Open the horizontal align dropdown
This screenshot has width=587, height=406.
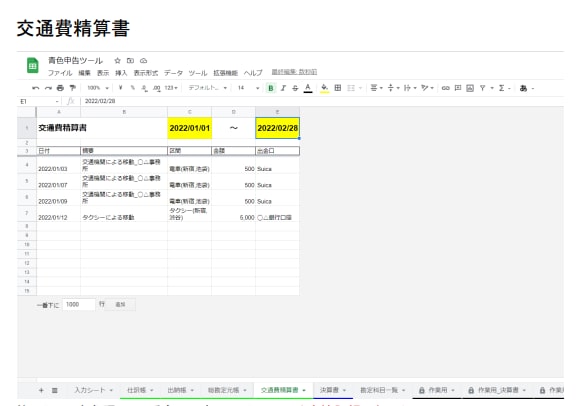click(376, 88)
